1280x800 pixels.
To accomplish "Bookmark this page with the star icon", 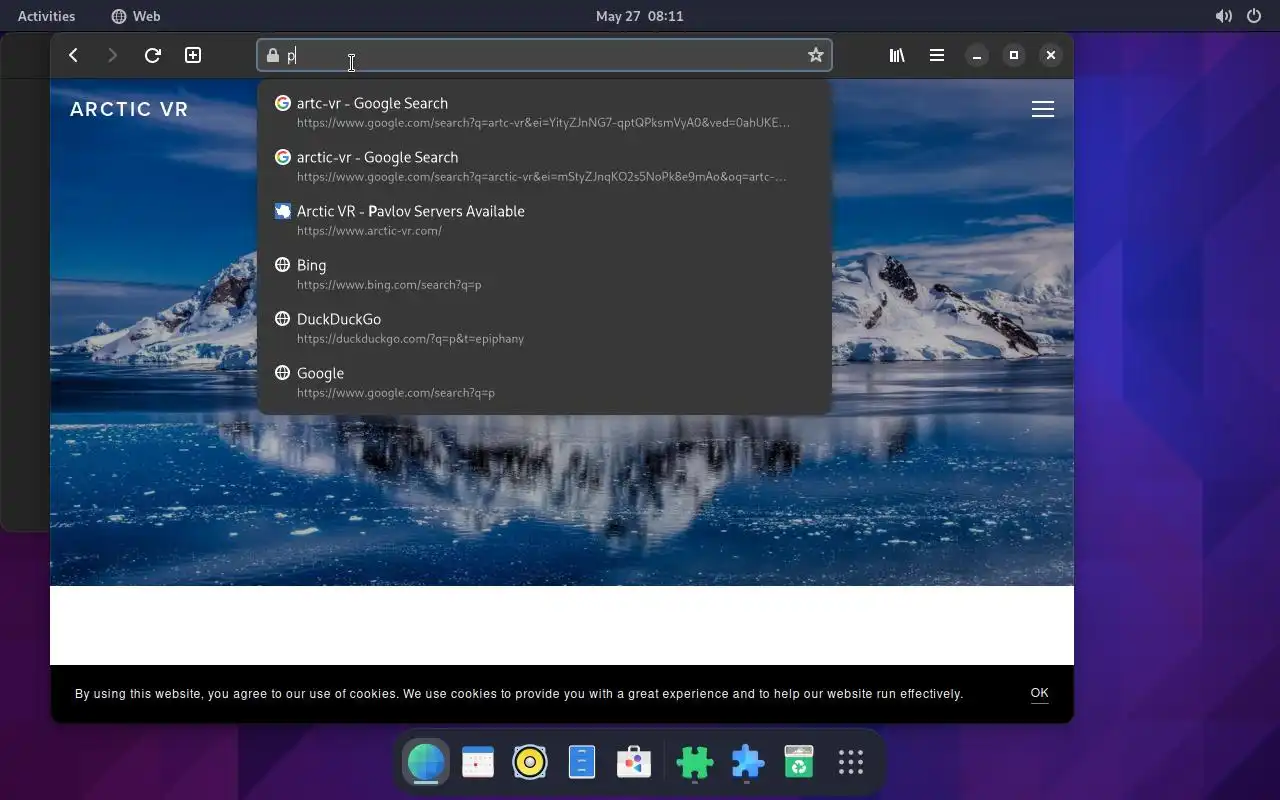I will click(816, 56).
